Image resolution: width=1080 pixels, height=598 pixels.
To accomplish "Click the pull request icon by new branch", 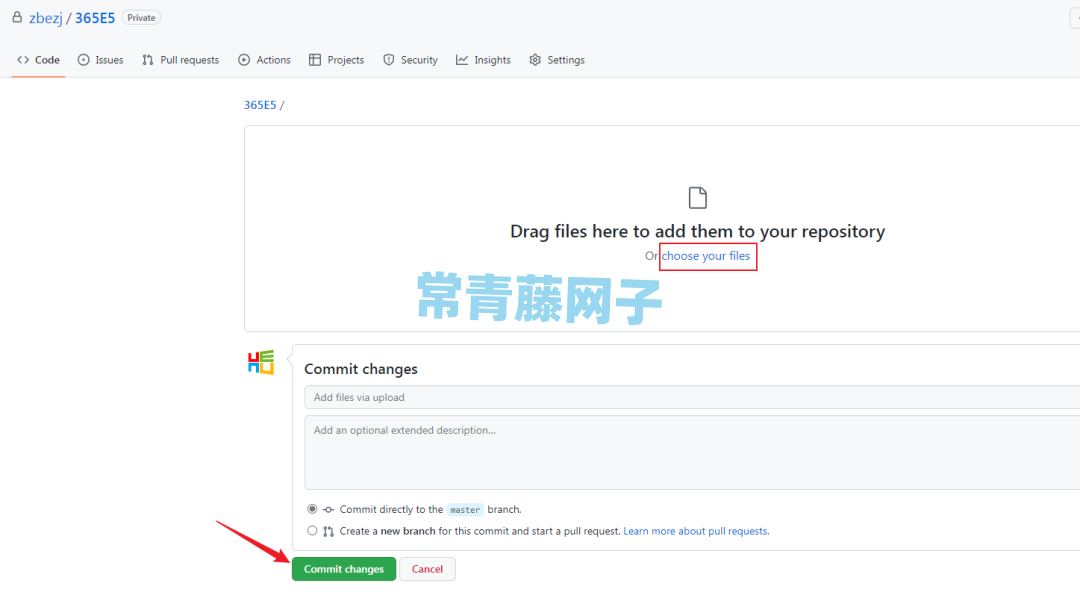I will [329, 531].
